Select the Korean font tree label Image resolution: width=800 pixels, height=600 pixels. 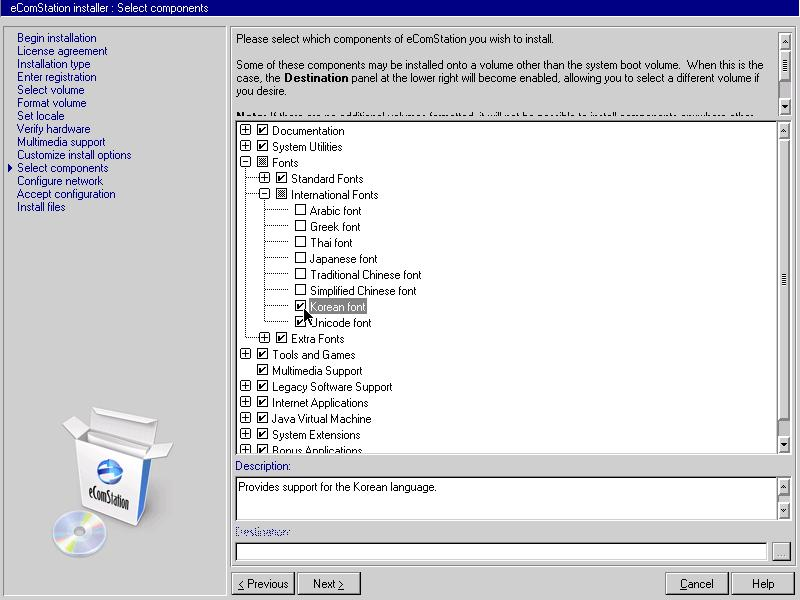click(x=338, y=307)
